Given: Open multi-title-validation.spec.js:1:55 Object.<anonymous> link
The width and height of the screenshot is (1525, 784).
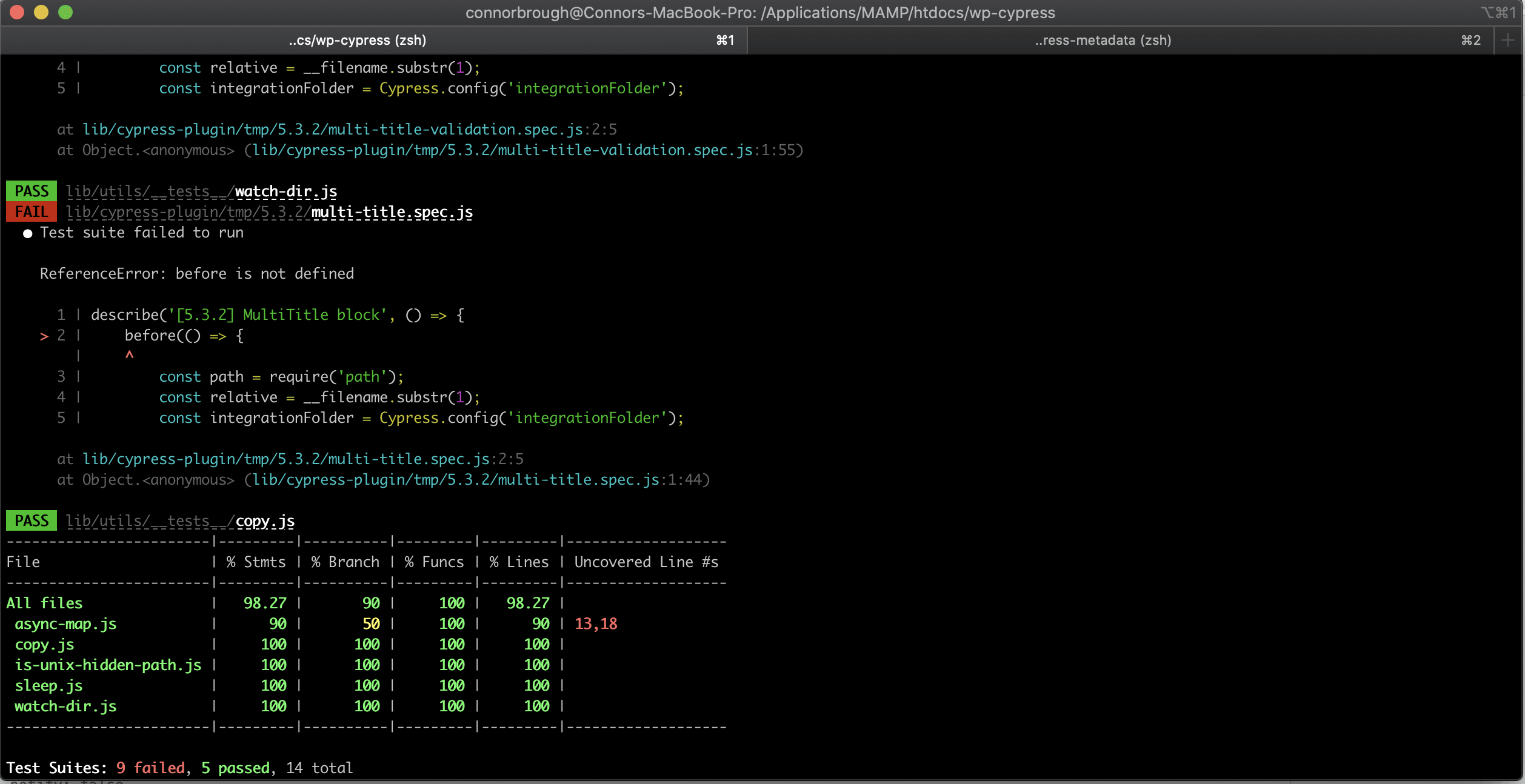Looking at the screenshot, I should [524, 150].
